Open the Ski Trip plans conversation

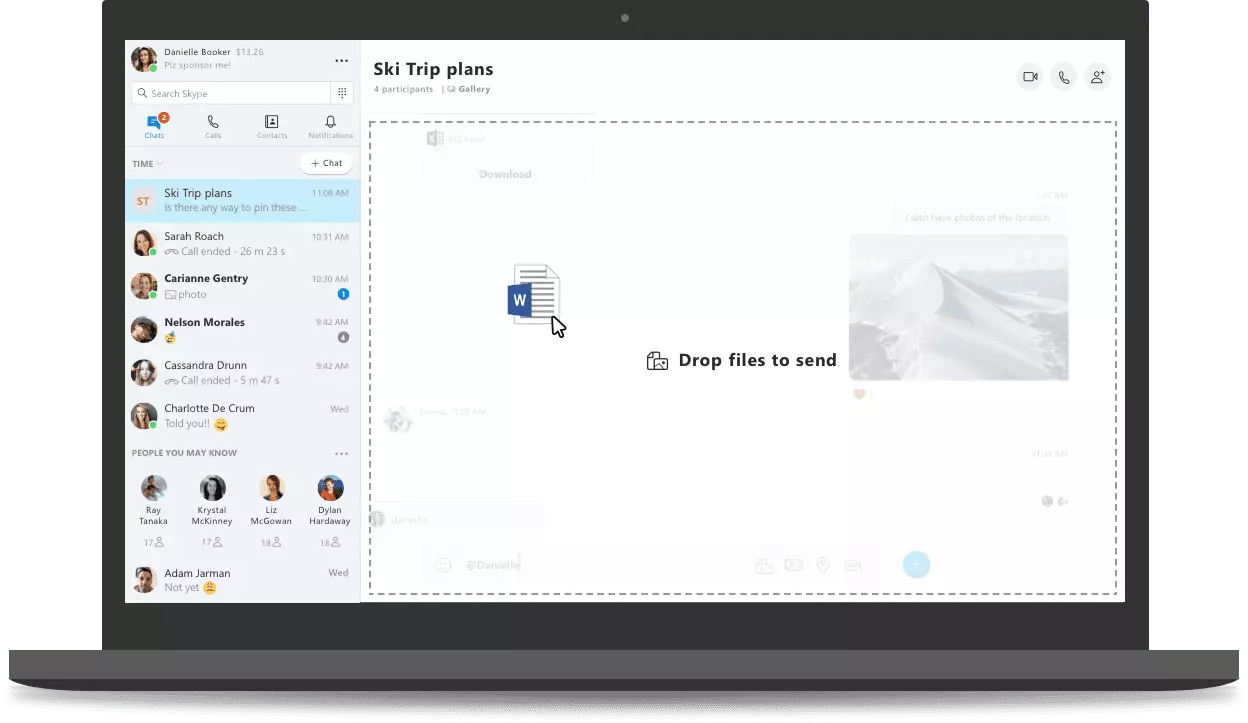pos(242,200)
